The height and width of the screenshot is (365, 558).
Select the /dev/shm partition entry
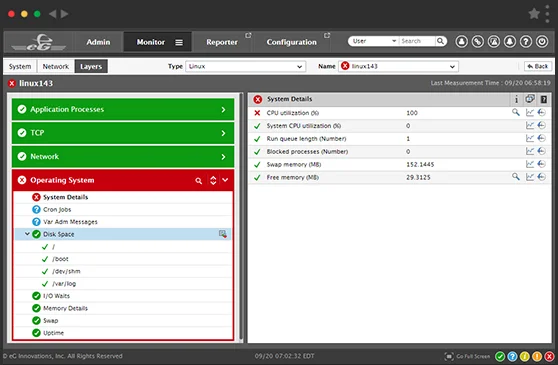tap(66, 271)
